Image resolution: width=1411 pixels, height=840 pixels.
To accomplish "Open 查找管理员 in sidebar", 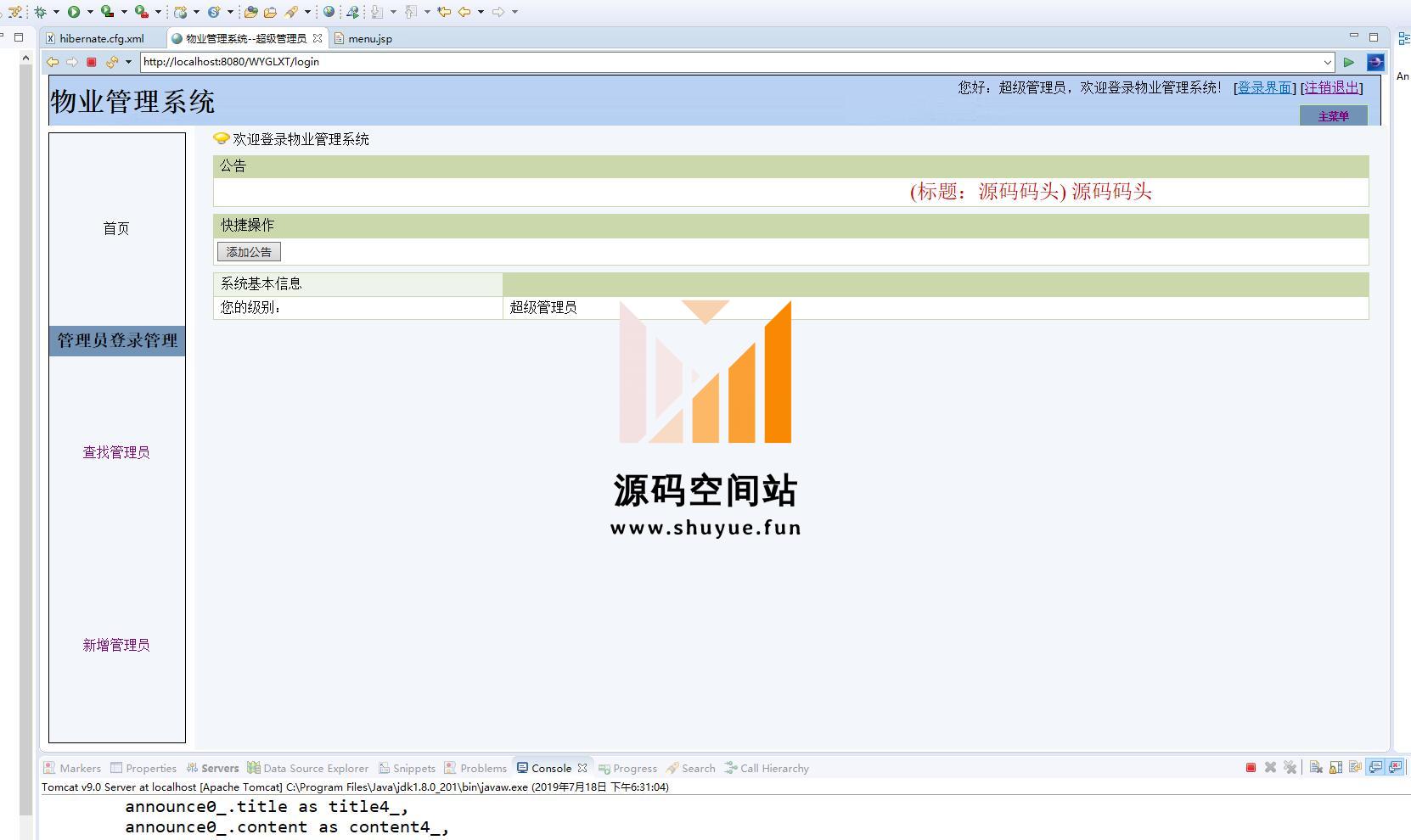I will click(116, 452).
